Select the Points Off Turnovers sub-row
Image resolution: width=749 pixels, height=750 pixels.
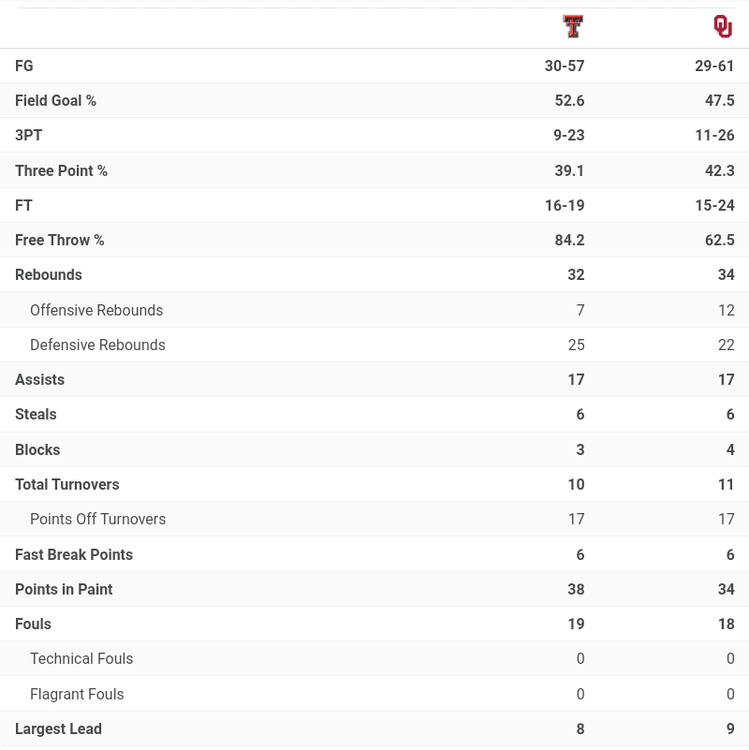click(98, 519)
